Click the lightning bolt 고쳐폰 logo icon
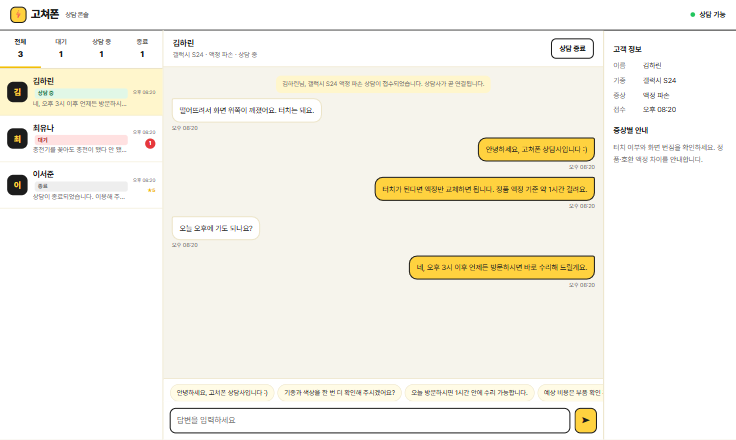This screenshot has width=736, height=440. (18, 15)
